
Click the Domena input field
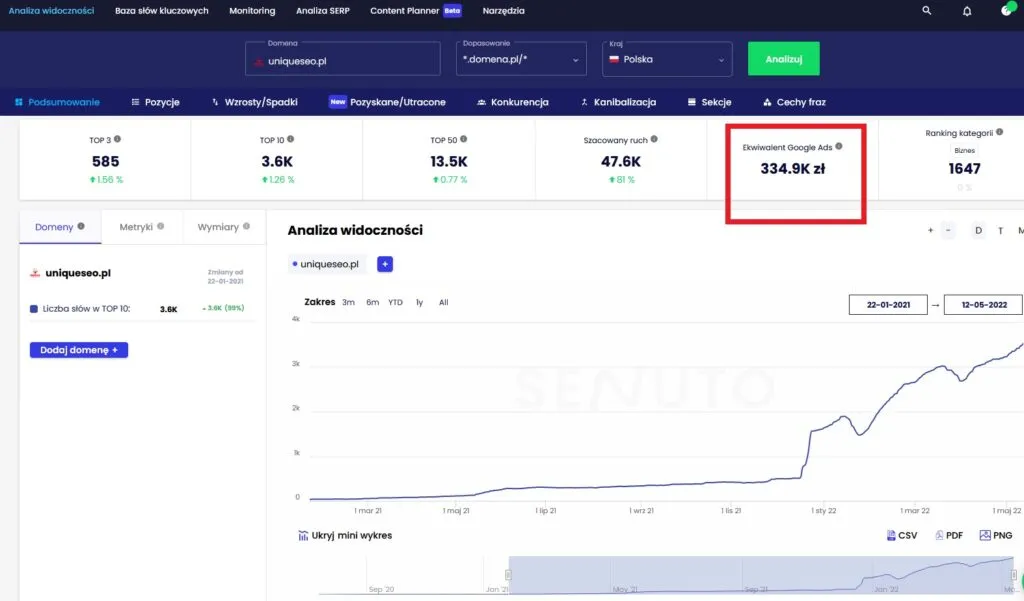coord(343,59)
